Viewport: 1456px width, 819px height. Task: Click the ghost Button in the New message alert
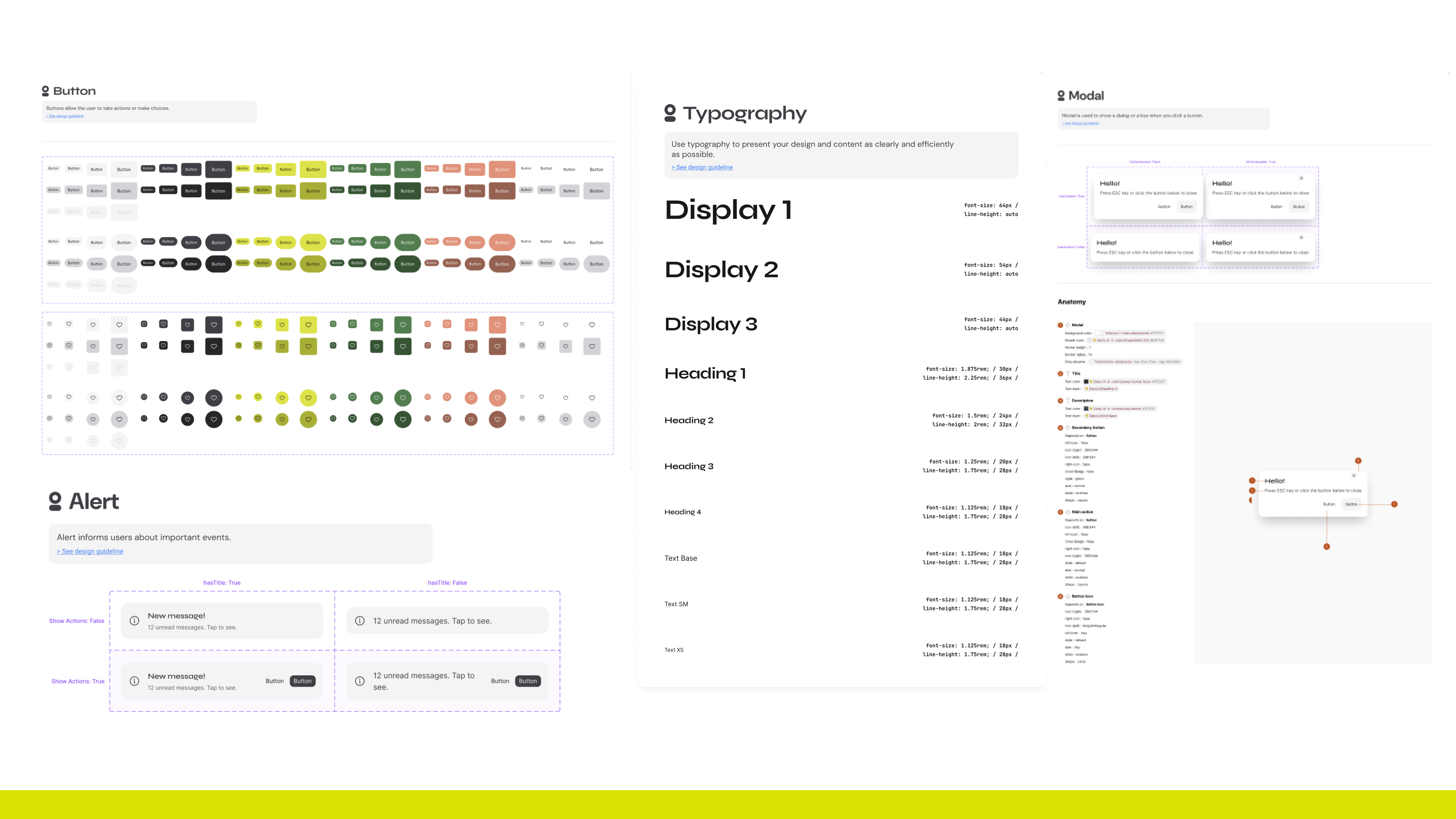pyautogui.click(x=275, y=681)
